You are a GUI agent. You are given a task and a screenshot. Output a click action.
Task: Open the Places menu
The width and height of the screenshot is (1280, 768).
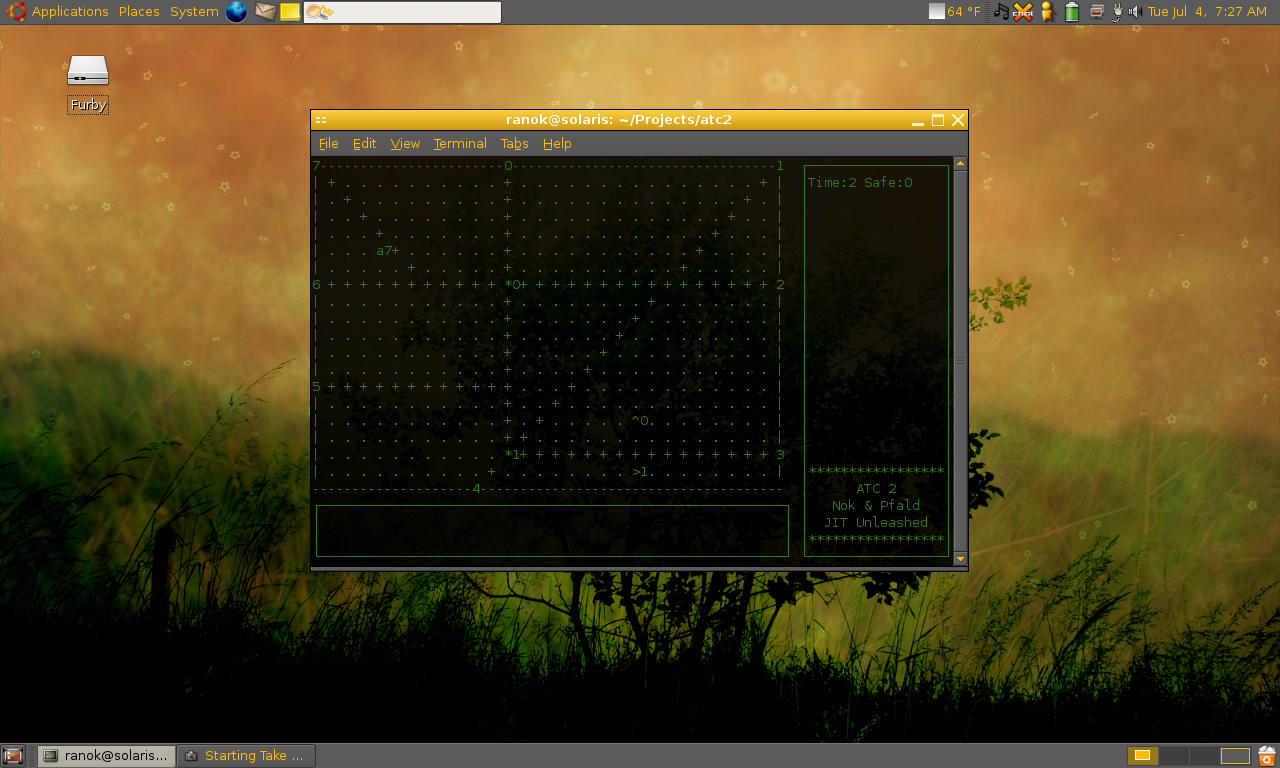[x=139, y=12]
